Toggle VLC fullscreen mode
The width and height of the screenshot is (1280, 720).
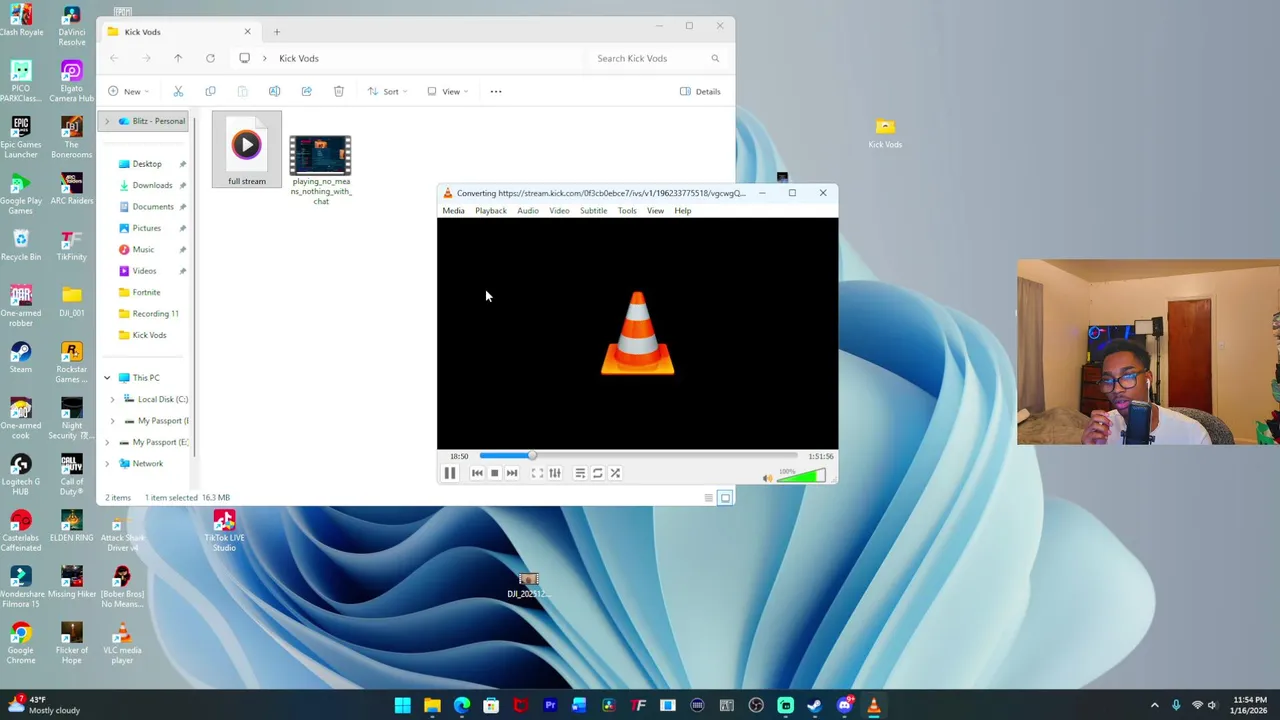coord(537,473)
